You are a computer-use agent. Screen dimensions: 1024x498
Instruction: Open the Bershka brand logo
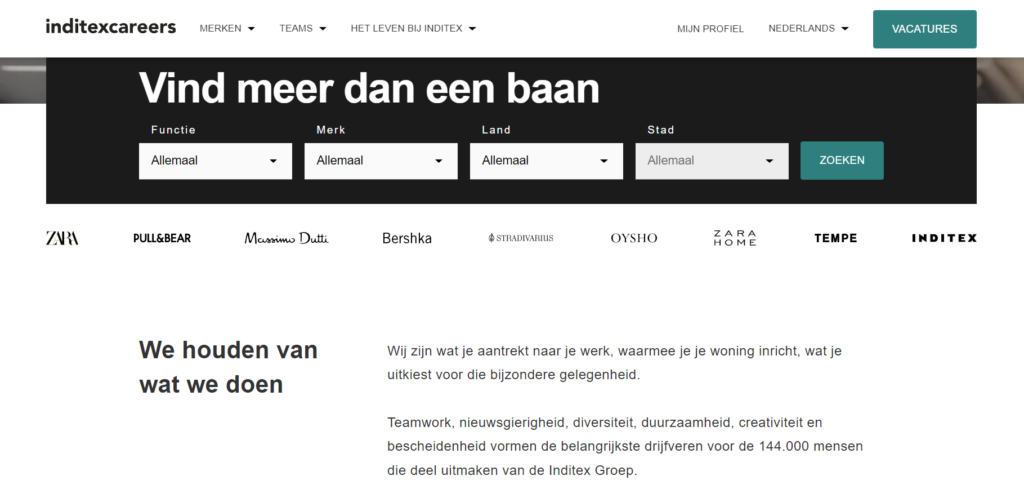click(407, 238)
